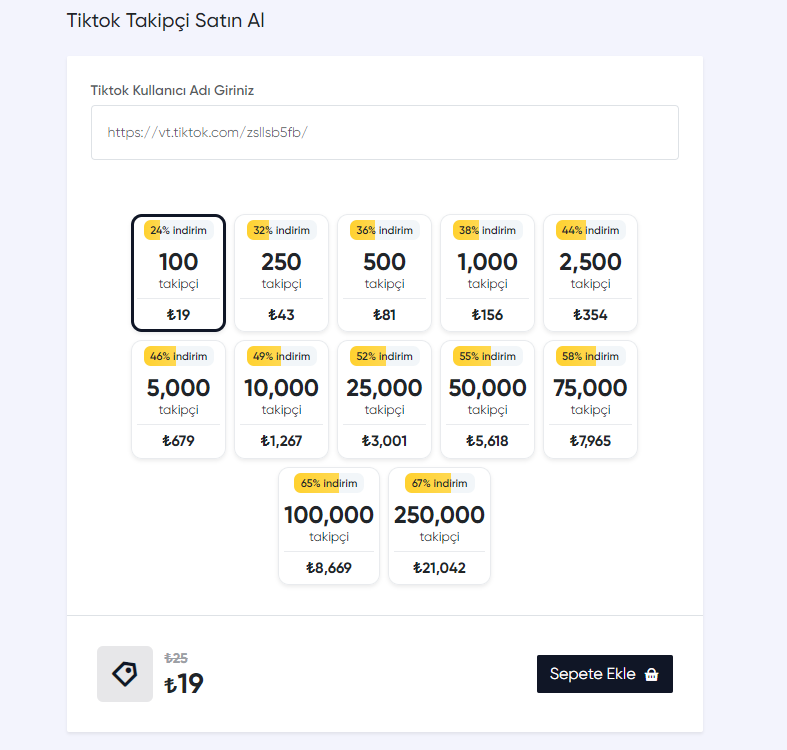Select the 100,000 takipçi package
This screenshot has height=750, width=787.
click(329, 526)
